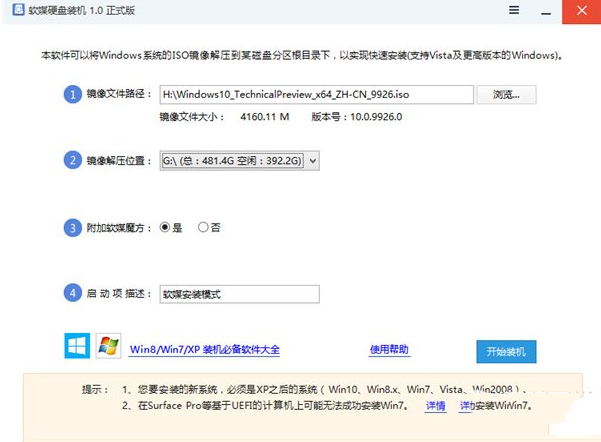Click the app logo icon in title bar
This screenshot has width=601, height=442.
click(x=18, y=10)
